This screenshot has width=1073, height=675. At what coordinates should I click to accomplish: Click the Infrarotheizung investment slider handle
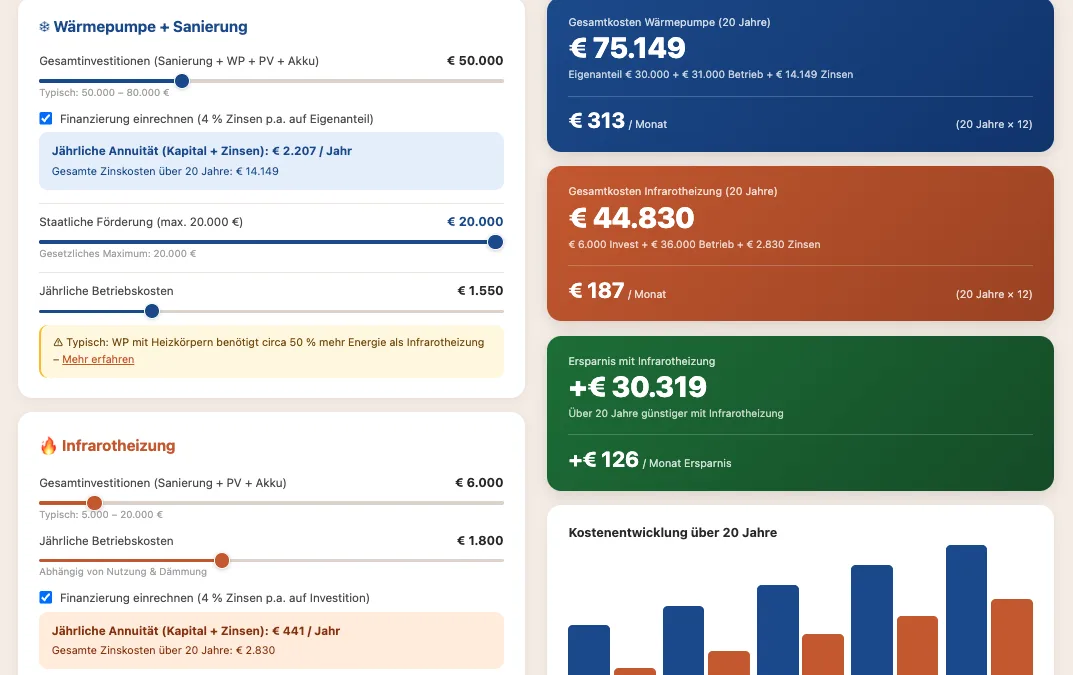click(96, 503)
